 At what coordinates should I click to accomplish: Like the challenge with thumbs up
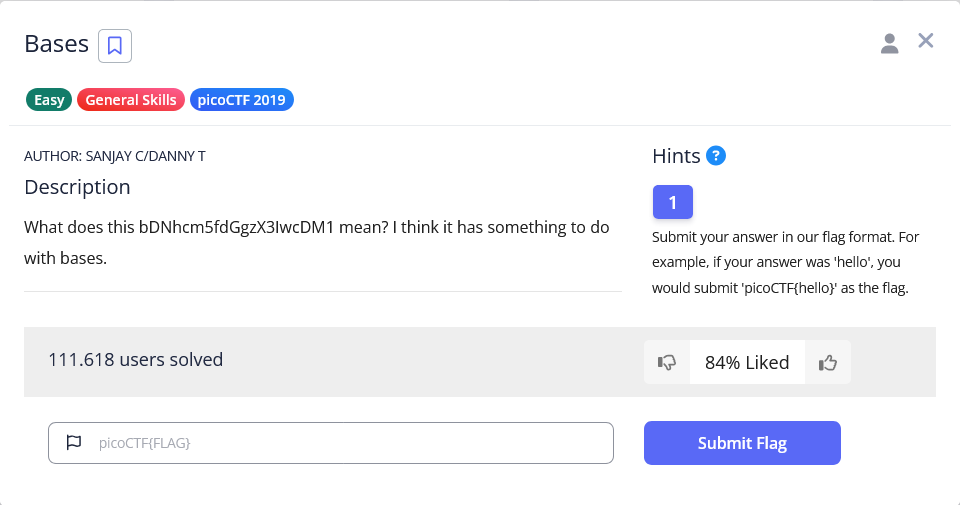click(827, 363)
